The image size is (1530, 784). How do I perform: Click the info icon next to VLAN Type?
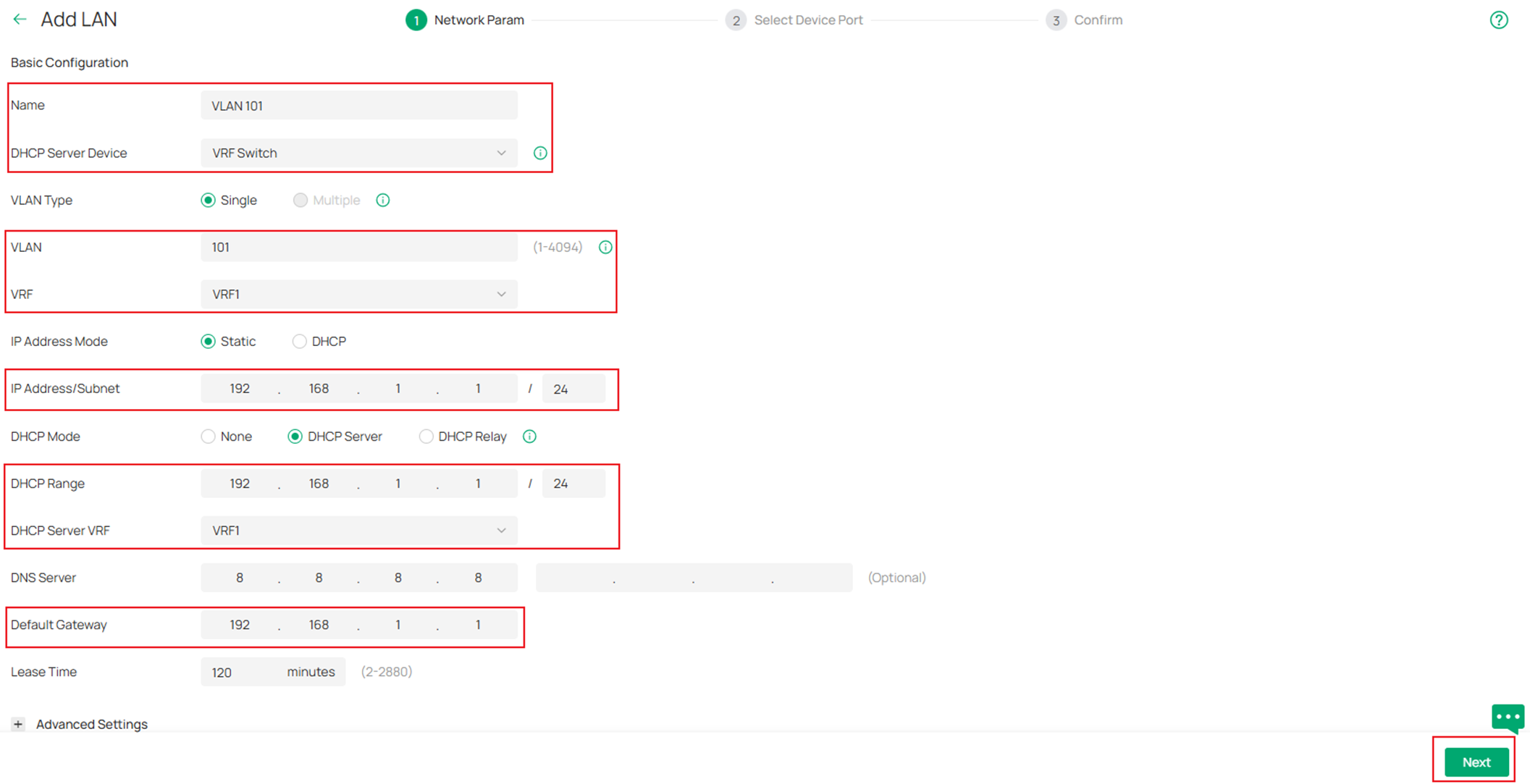(382, 200)
